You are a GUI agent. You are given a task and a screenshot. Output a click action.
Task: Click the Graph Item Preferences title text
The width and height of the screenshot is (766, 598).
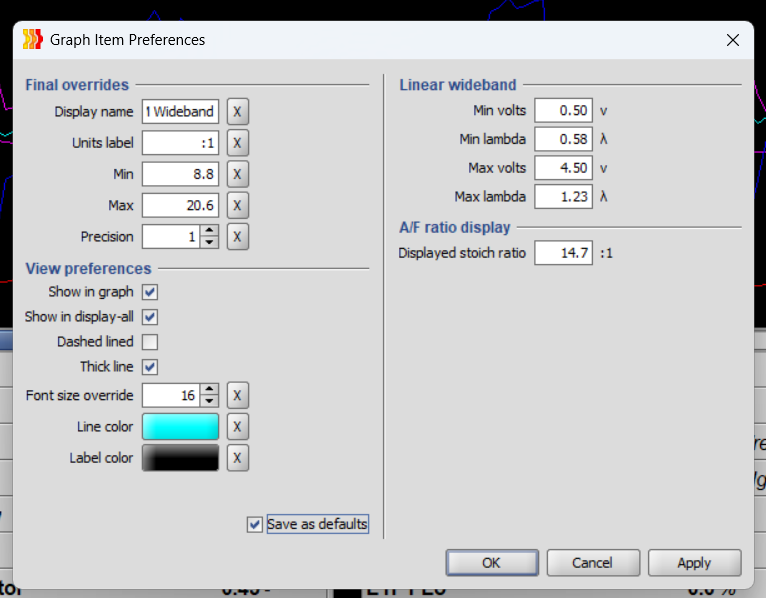(128, 40)
